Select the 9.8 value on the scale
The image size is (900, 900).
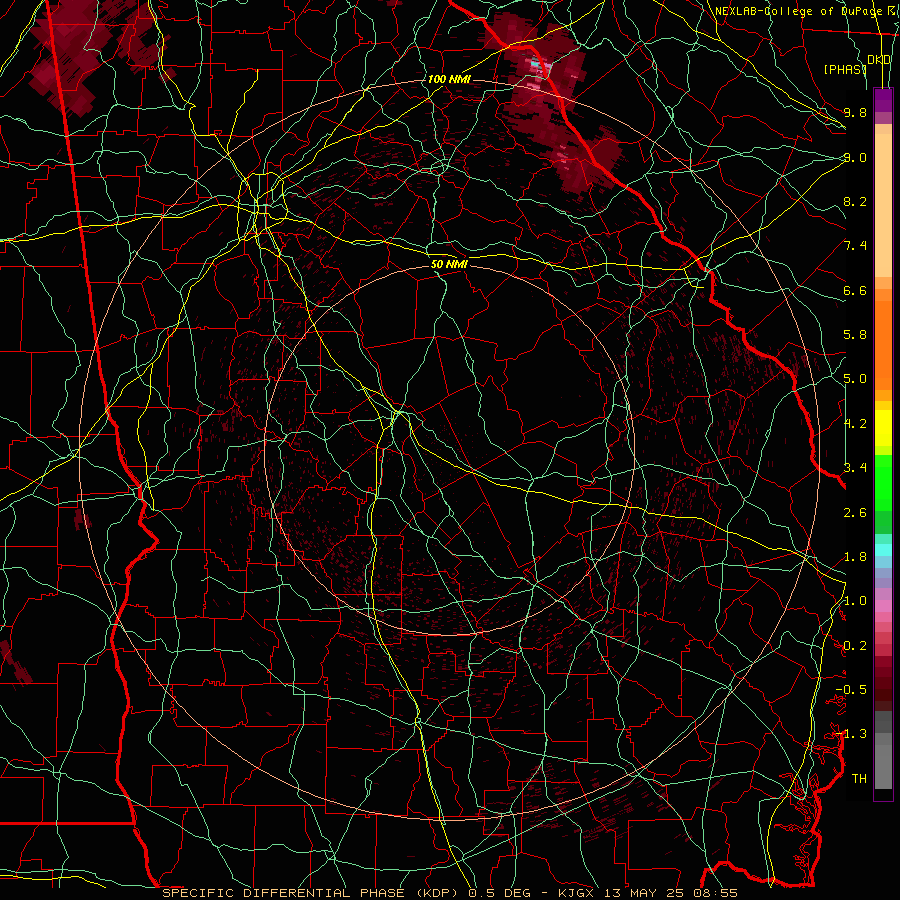(x=855, y=112)
